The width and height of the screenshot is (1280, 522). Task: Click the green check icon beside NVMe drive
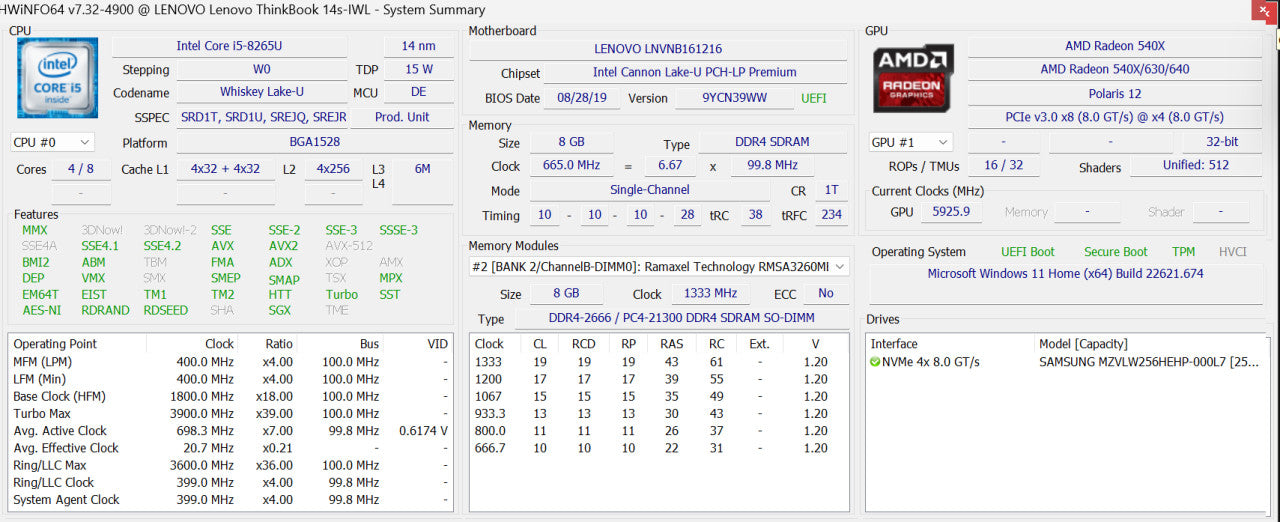tap(875, 362)
